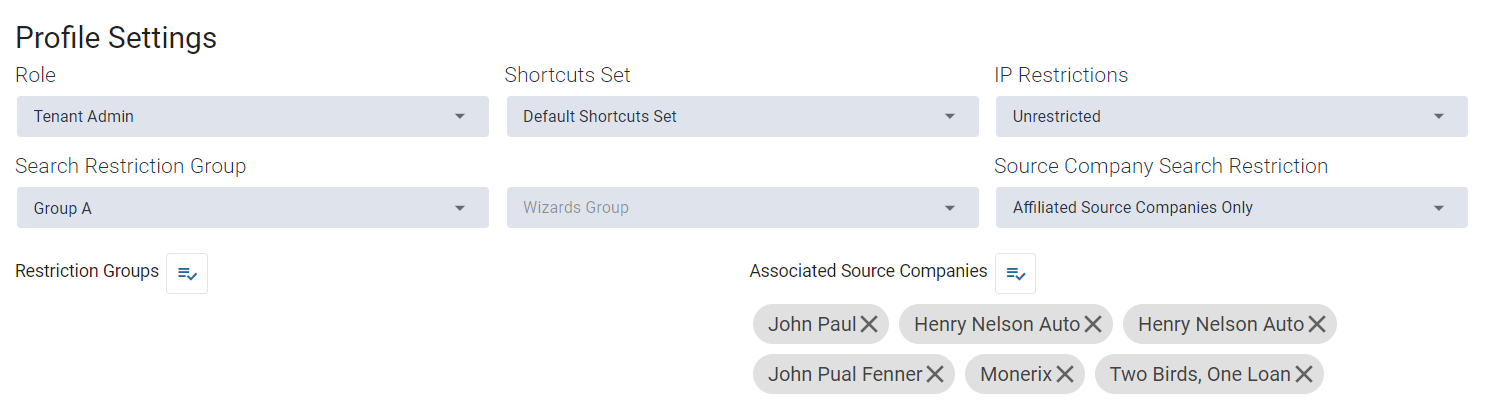1492x408 pixels.
Task: Open the Role dropdown showing Tenant Admin
Action: (x=253, y=116)
